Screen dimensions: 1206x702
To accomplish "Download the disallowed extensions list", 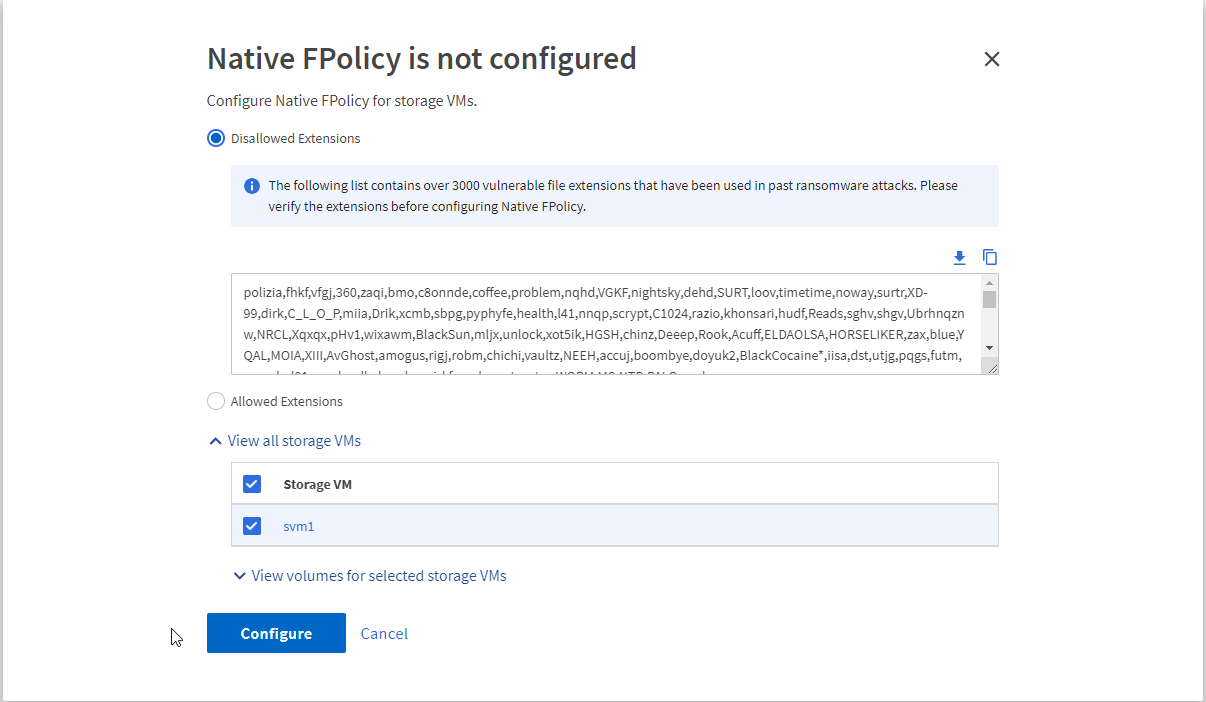I will [959, 257].
